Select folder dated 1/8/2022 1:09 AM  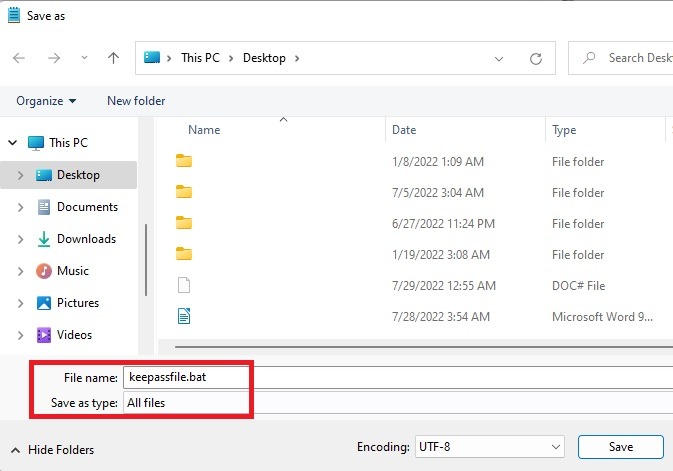[x=184, y=161]
